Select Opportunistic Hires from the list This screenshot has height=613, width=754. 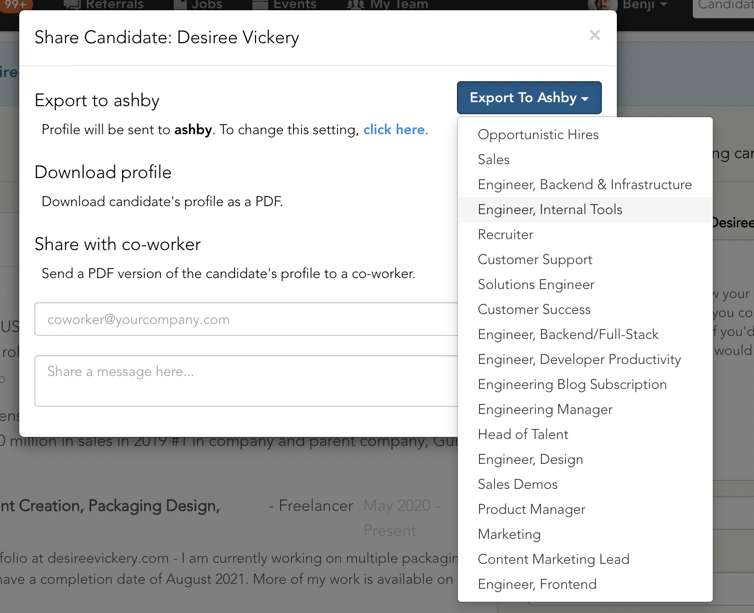[x=585, y=135]
